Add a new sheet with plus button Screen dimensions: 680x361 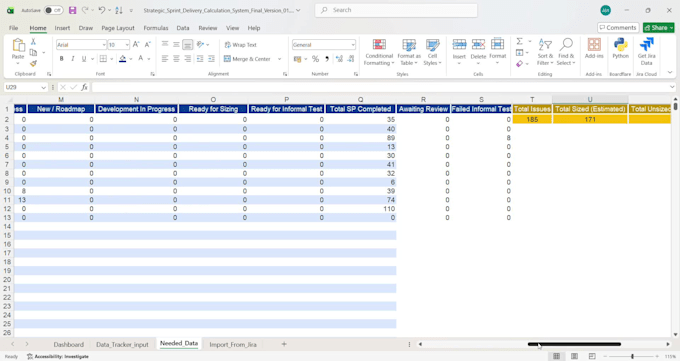[x=284, y=344]
